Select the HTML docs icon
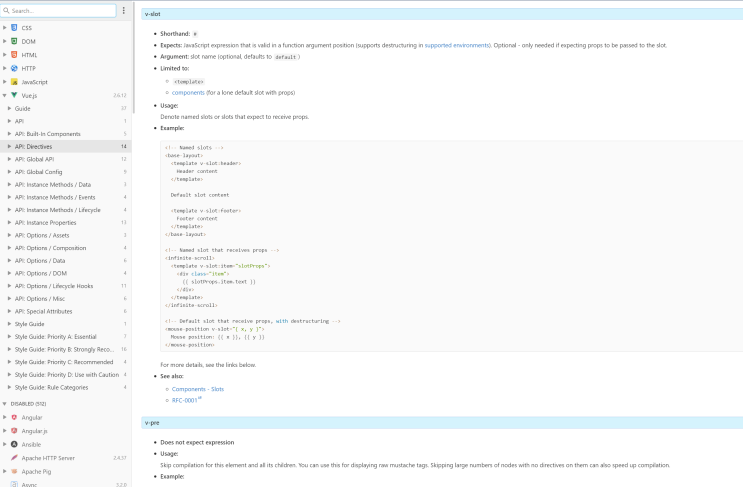The image size is (743, 487). click(14, 55)
